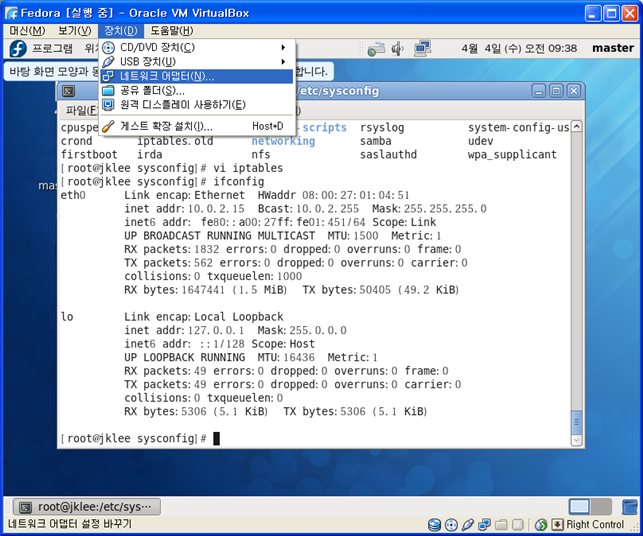Click the udev entry in terminal listing
The height and width of the screenshot is (536, 643).
click(480, 141)
